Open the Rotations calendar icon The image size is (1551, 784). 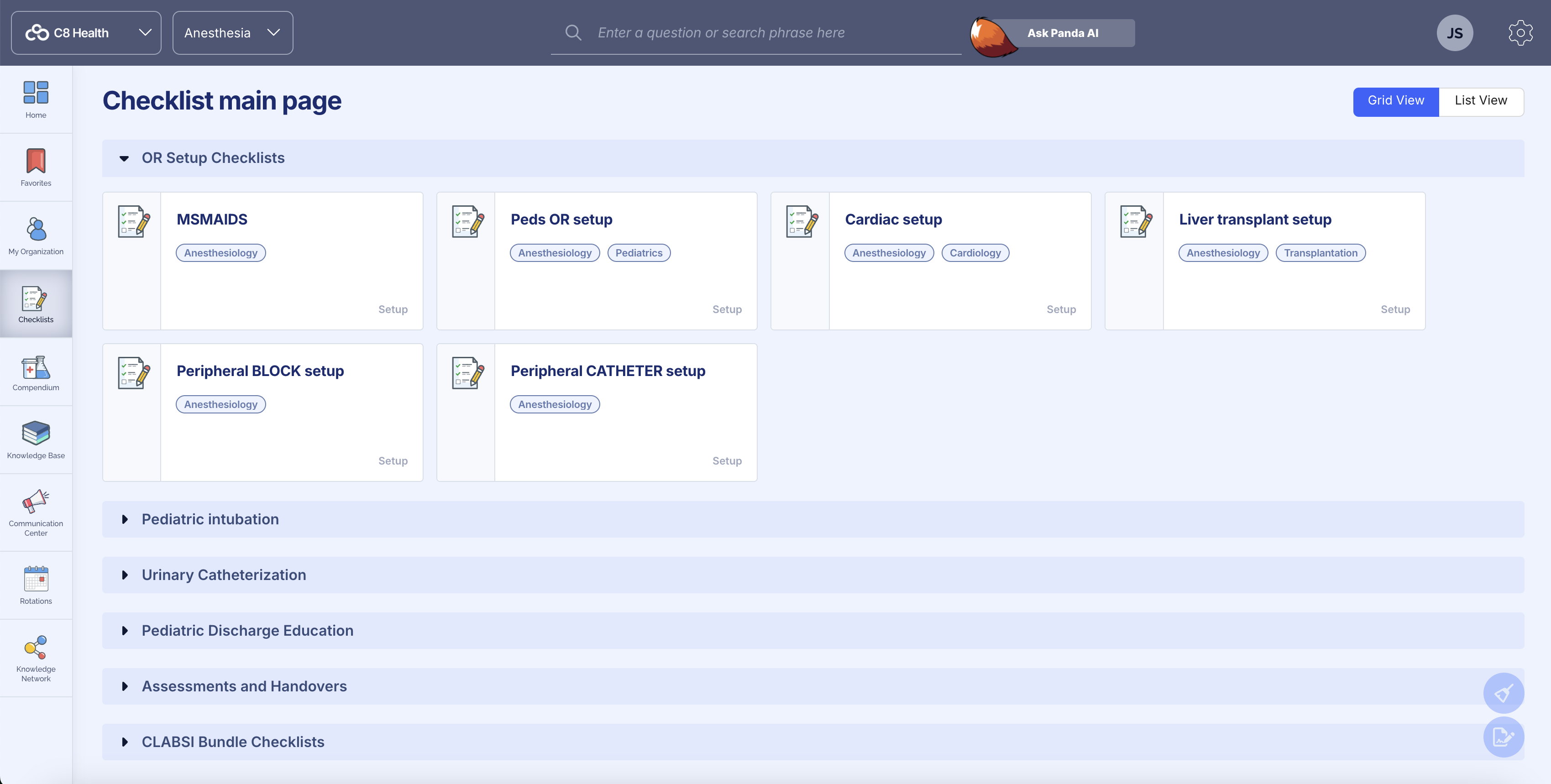(x=36, y=579)
